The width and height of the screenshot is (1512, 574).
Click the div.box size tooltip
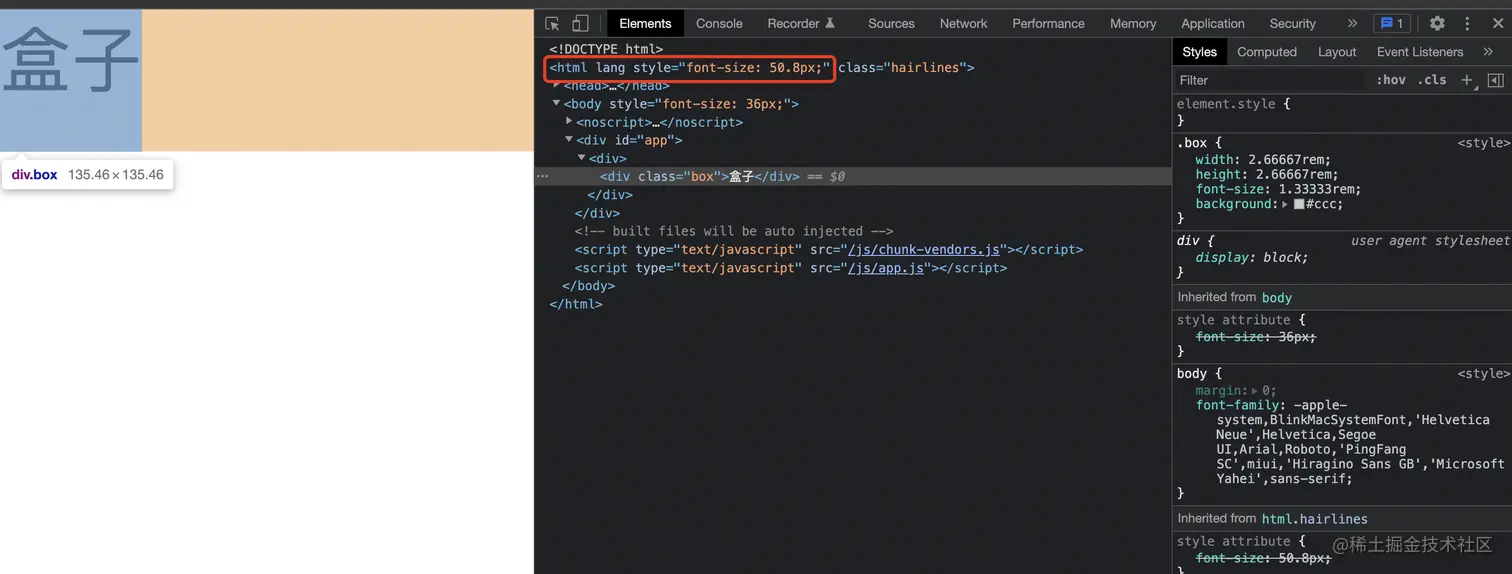point(87,174)
